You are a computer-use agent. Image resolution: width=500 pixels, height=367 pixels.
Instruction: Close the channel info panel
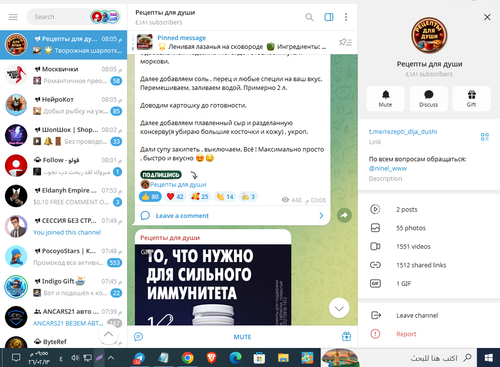tap(487, 17)
